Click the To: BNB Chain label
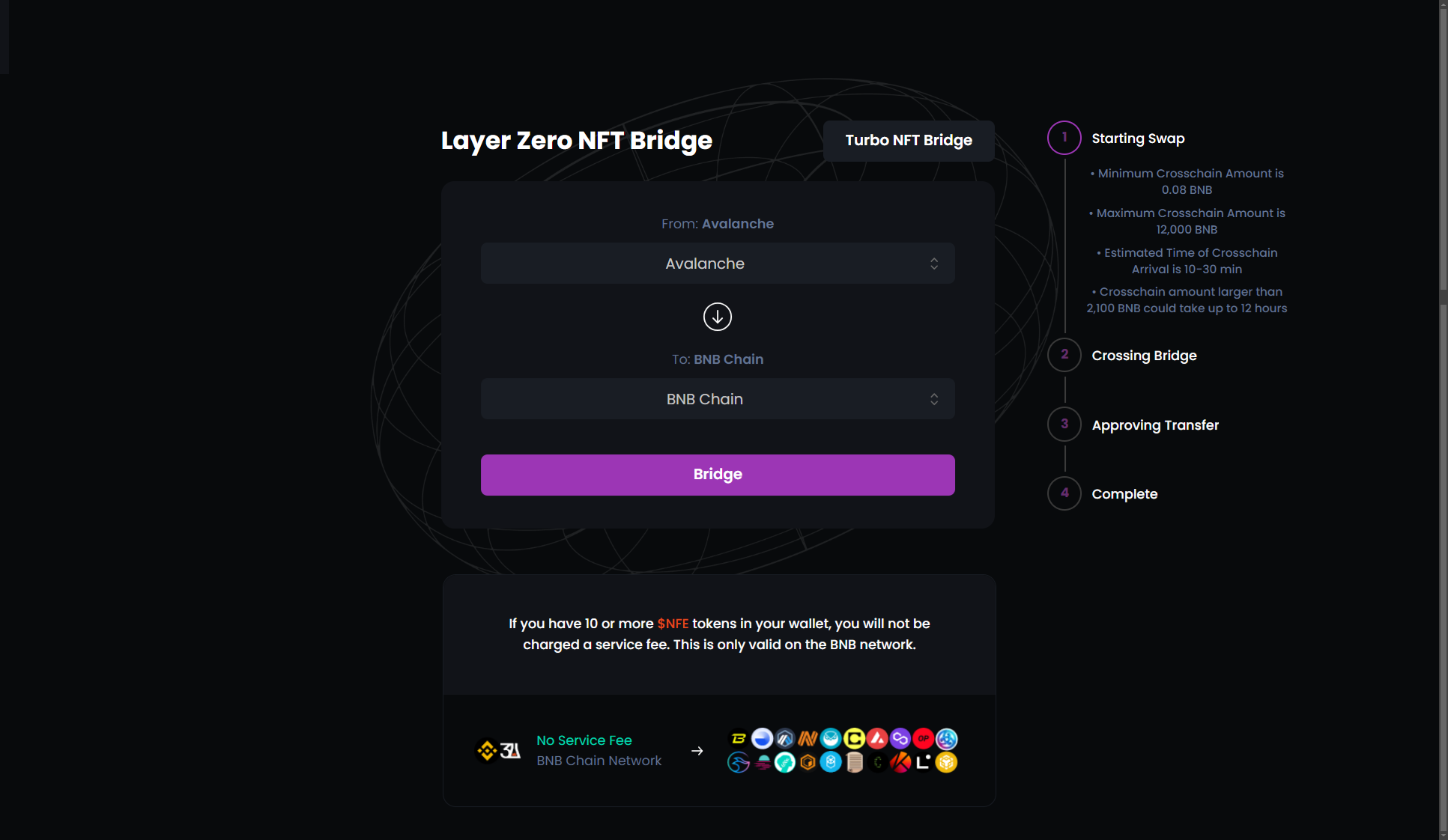This screenshot has height=840, width=1448. tap(717, 359)
